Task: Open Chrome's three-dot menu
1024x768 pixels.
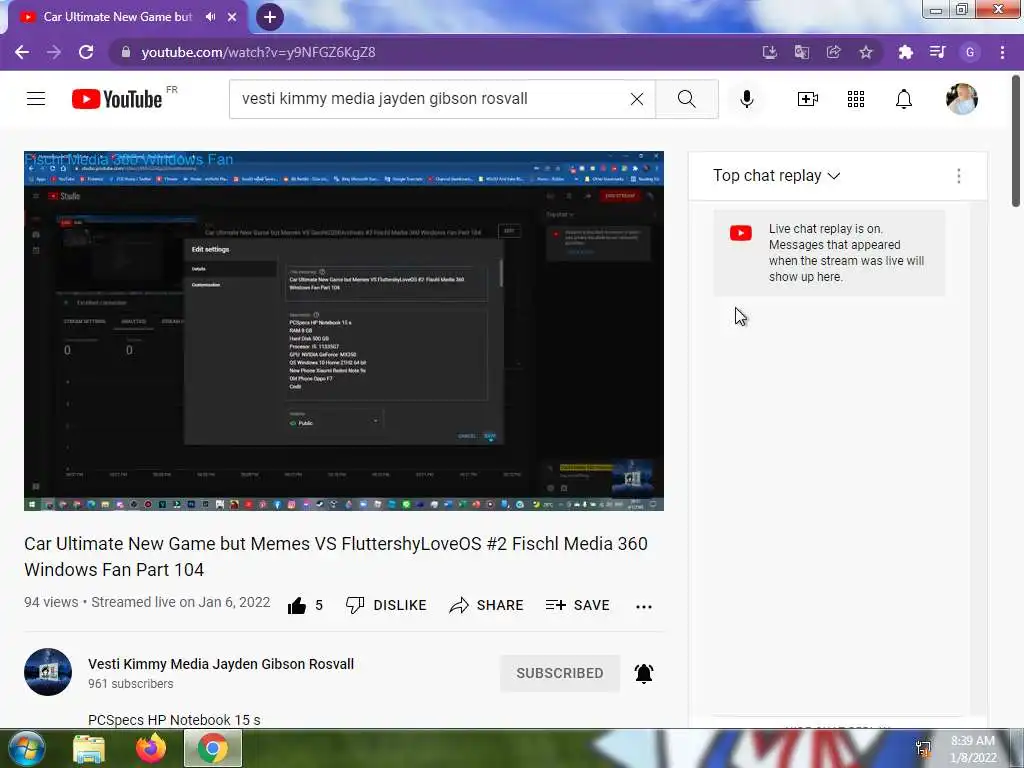Action: click(x=1002, y=52)
